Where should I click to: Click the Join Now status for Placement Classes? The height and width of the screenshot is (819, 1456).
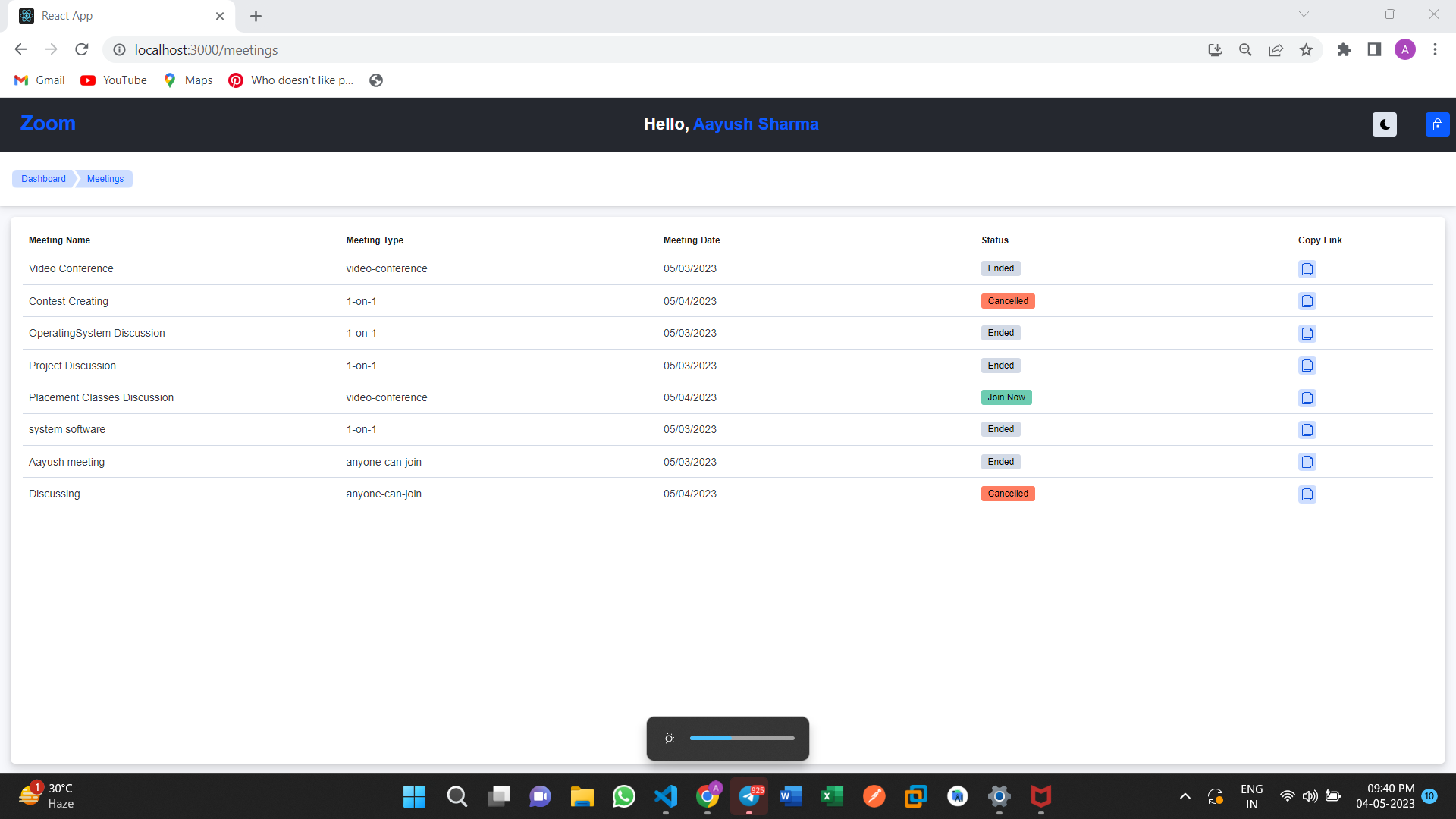[1006, 397]
